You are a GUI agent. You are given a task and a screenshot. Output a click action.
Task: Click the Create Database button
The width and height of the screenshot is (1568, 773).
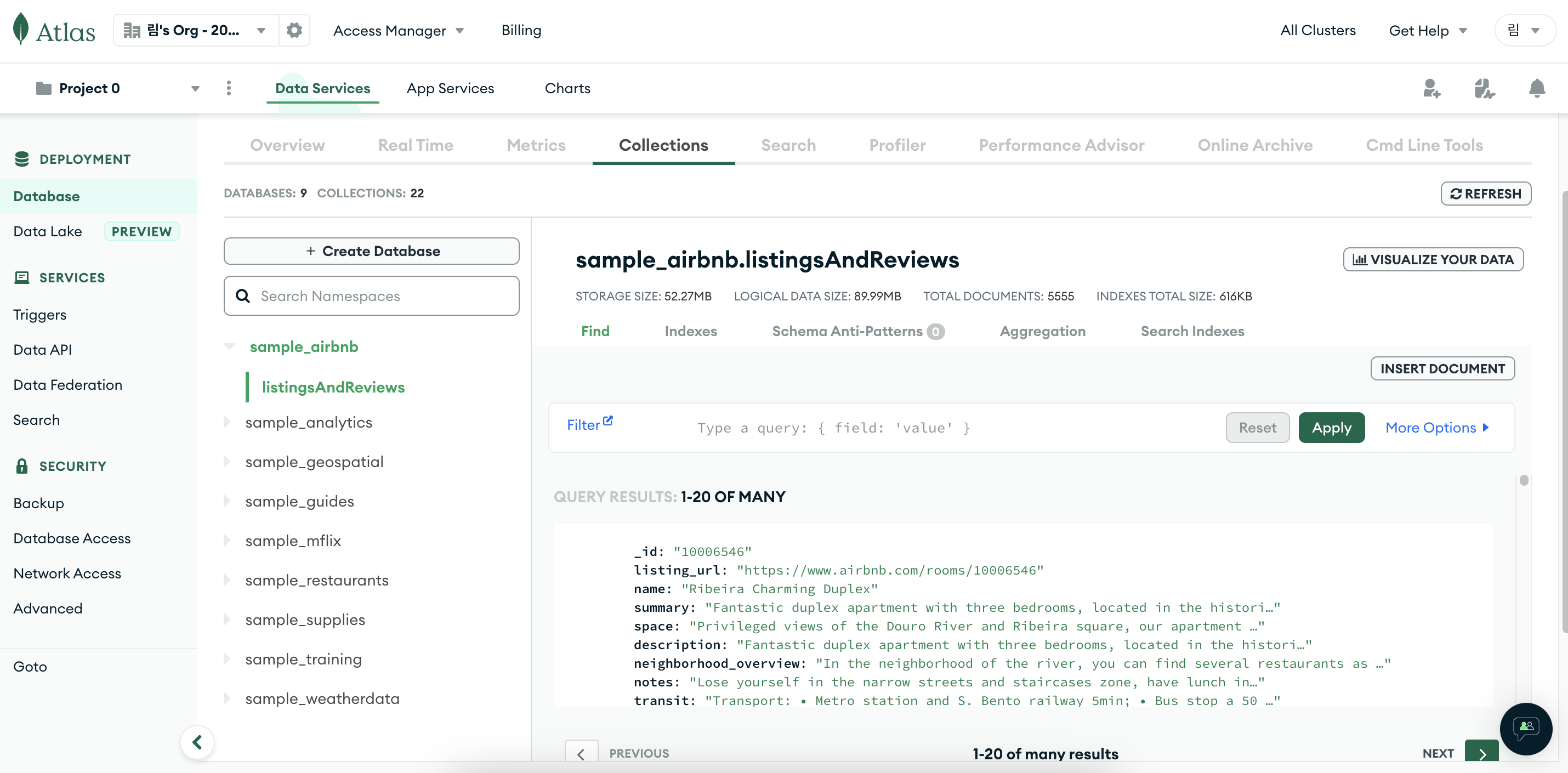click(x=371, y=251)
